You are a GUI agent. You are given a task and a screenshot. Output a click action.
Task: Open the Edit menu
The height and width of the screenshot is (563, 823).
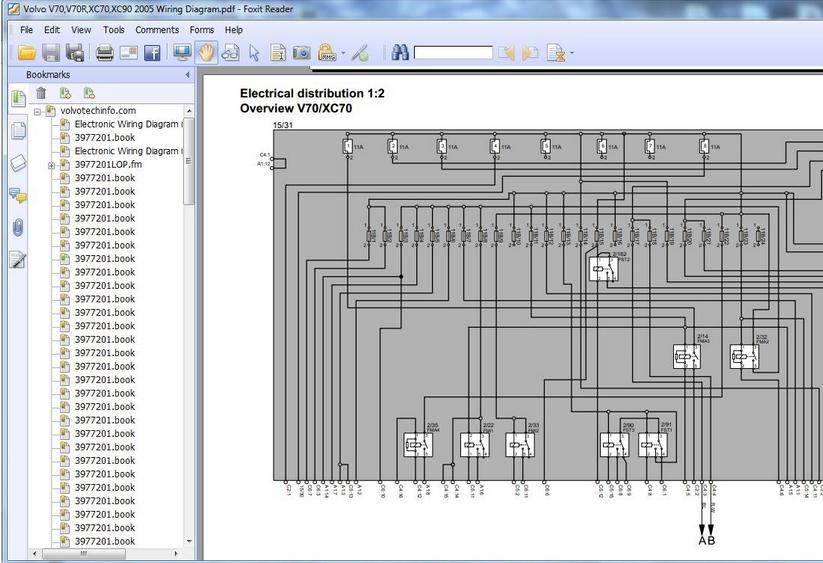click(51, 30)
